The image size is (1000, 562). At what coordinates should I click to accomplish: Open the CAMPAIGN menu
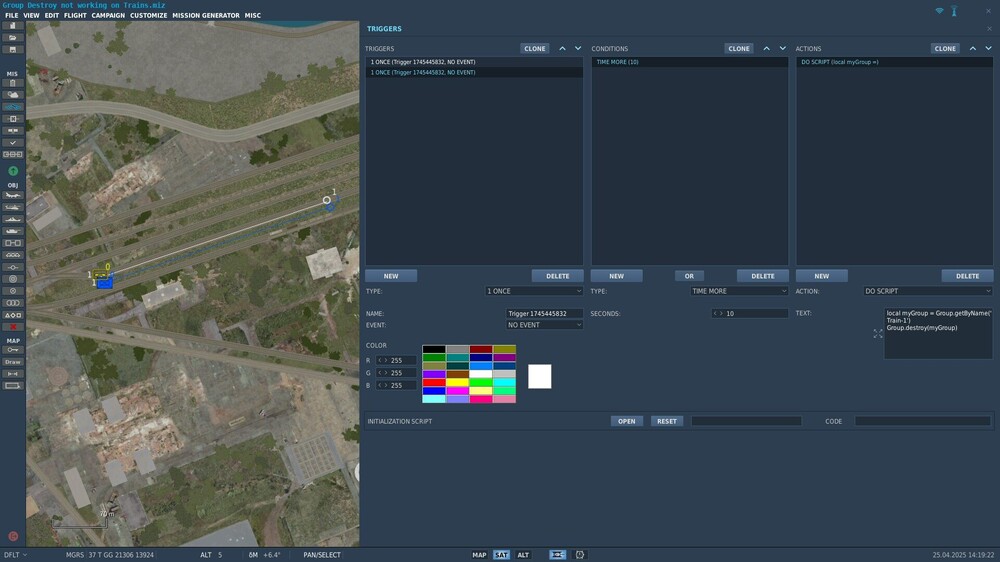108,15
